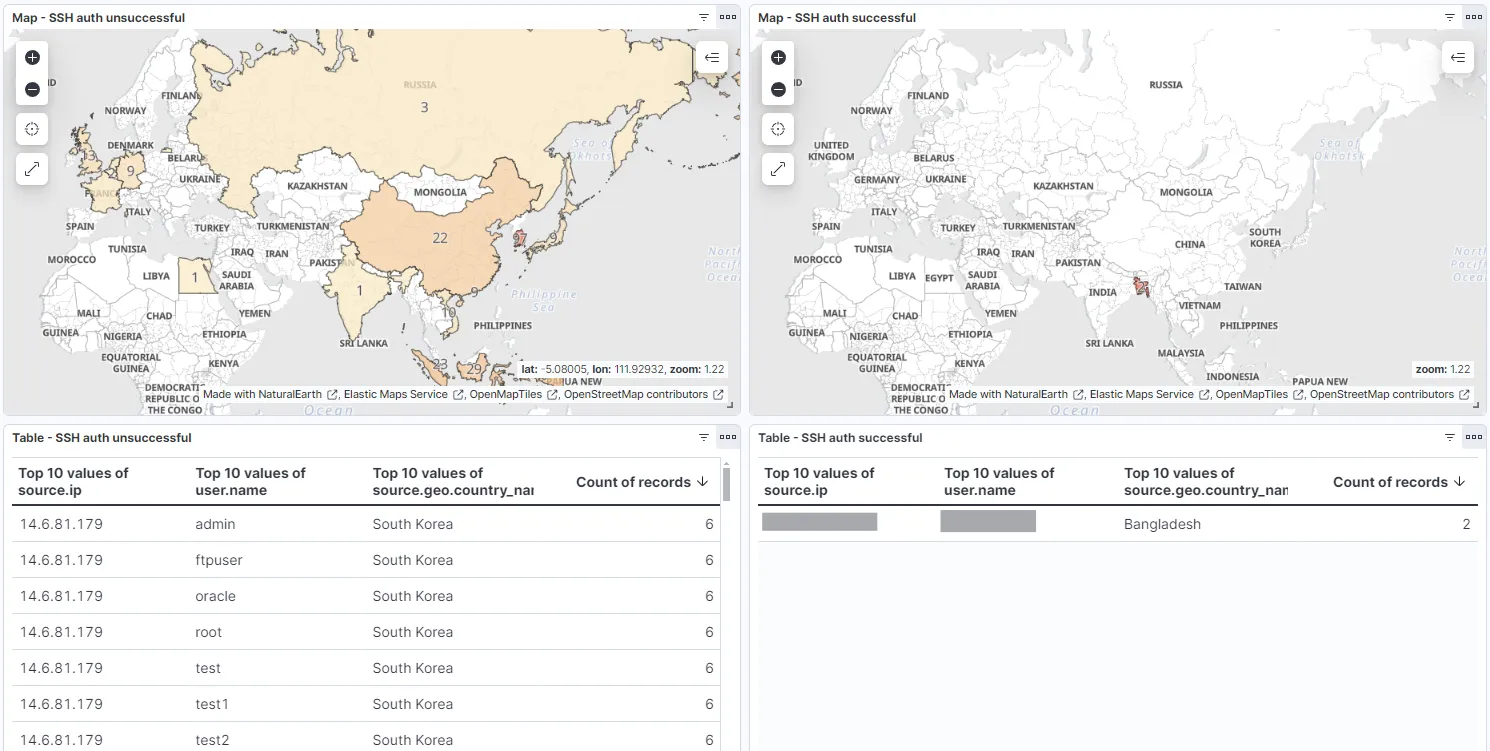This screenshot has height=751, width=1490.
Task: Zoom in on the unsuccessful SSH auth map
Action: 32,57
